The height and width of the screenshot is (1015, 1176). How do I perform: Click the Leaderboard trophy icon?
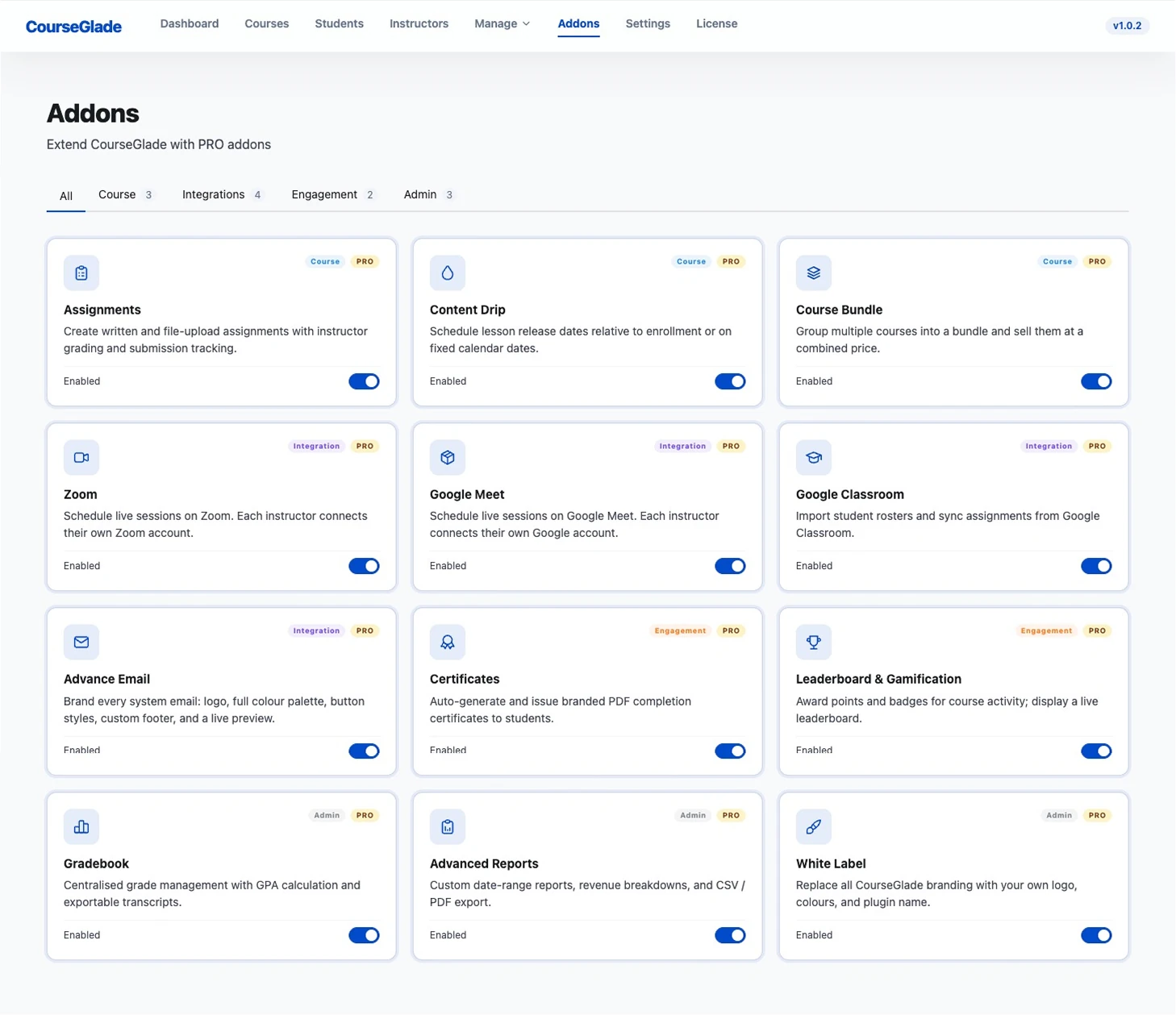coord(814,642)
